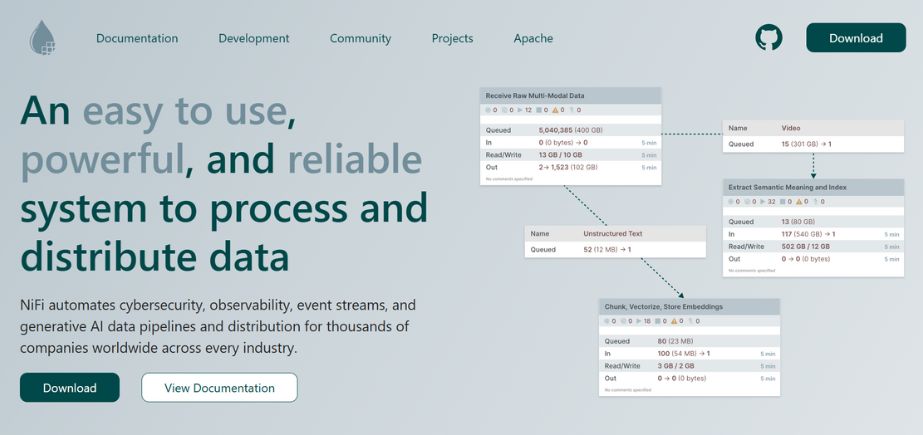Click the word 'reliable' in the headline
923x435 pixels.
[x=355, y=159]
